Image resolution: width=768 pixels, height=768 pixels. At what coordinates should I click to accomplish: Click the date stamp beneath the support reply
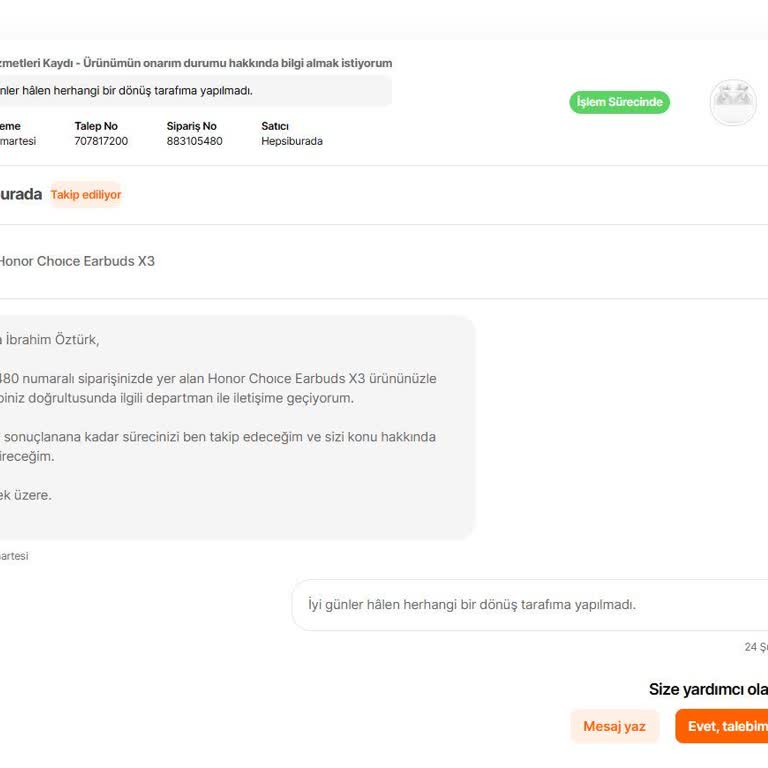[13, 556]
